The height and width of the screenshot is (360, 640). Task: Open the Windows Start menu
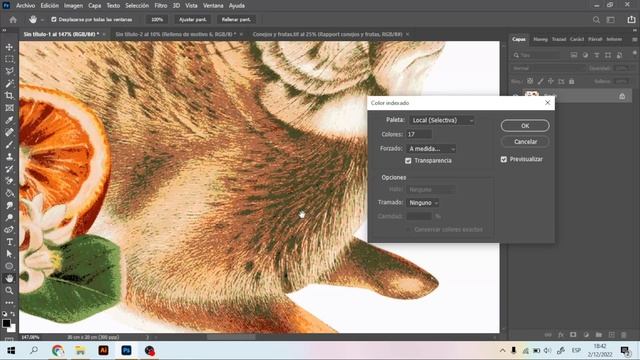(x=11, y=351)
